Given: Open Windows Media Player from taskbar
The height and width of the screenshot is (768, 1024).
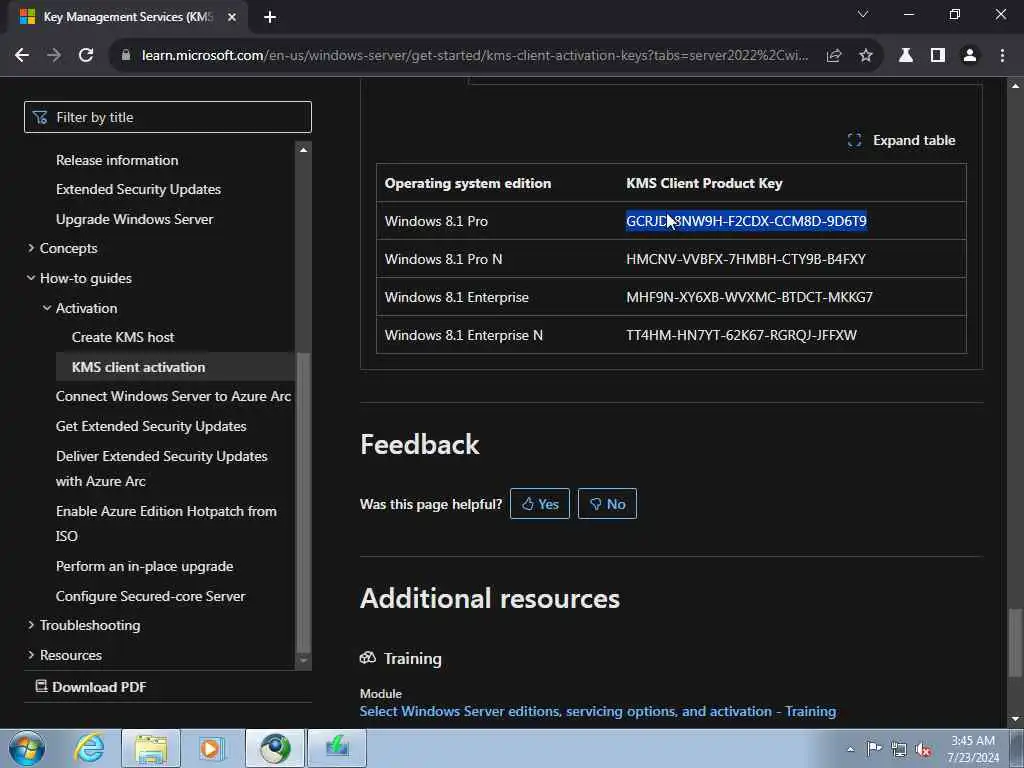Looking at the screenshot, I should coord(212,748).
